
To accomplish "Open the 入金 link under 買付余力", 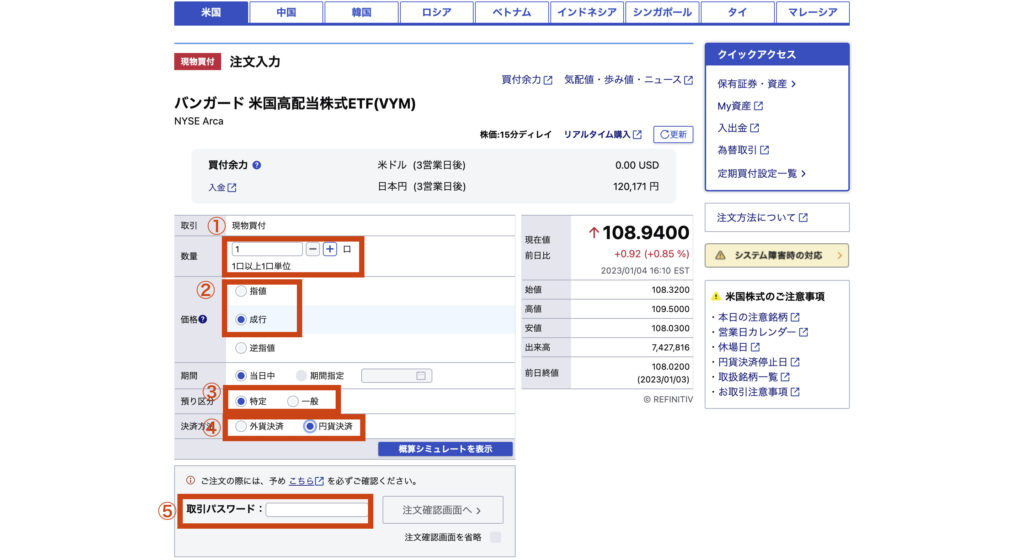I will click(222, 187).
